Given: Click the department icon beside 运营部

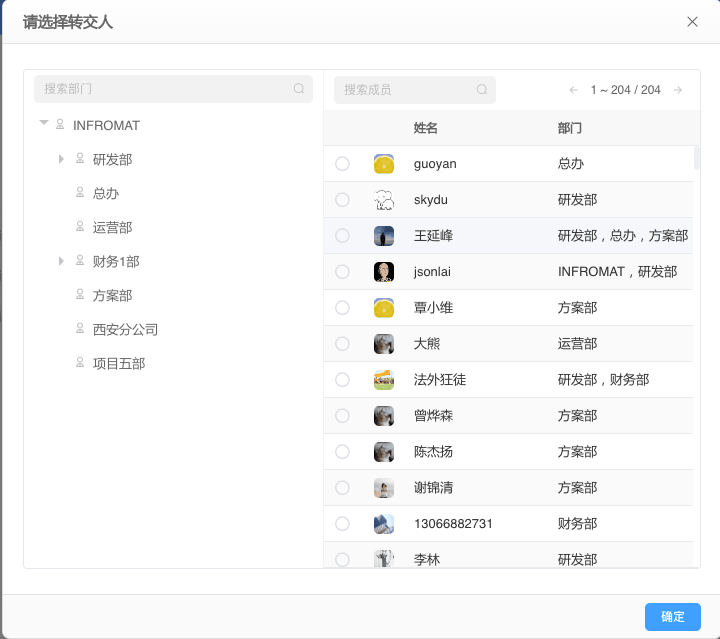Looking at the screenshot, I should pyautogui.click(x=80, y=226).
